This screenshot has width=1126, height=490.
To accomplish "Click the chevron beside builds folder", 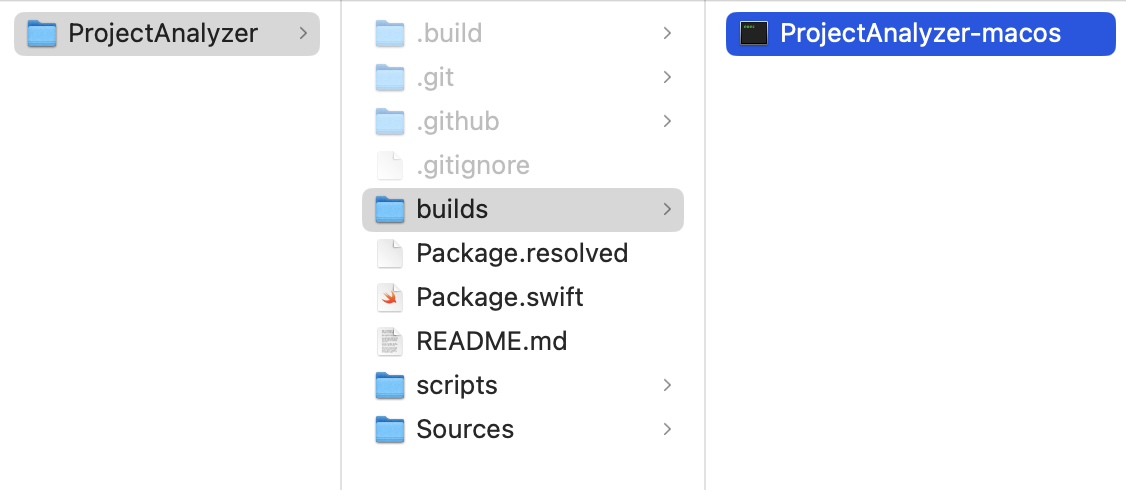I will 667,209.
